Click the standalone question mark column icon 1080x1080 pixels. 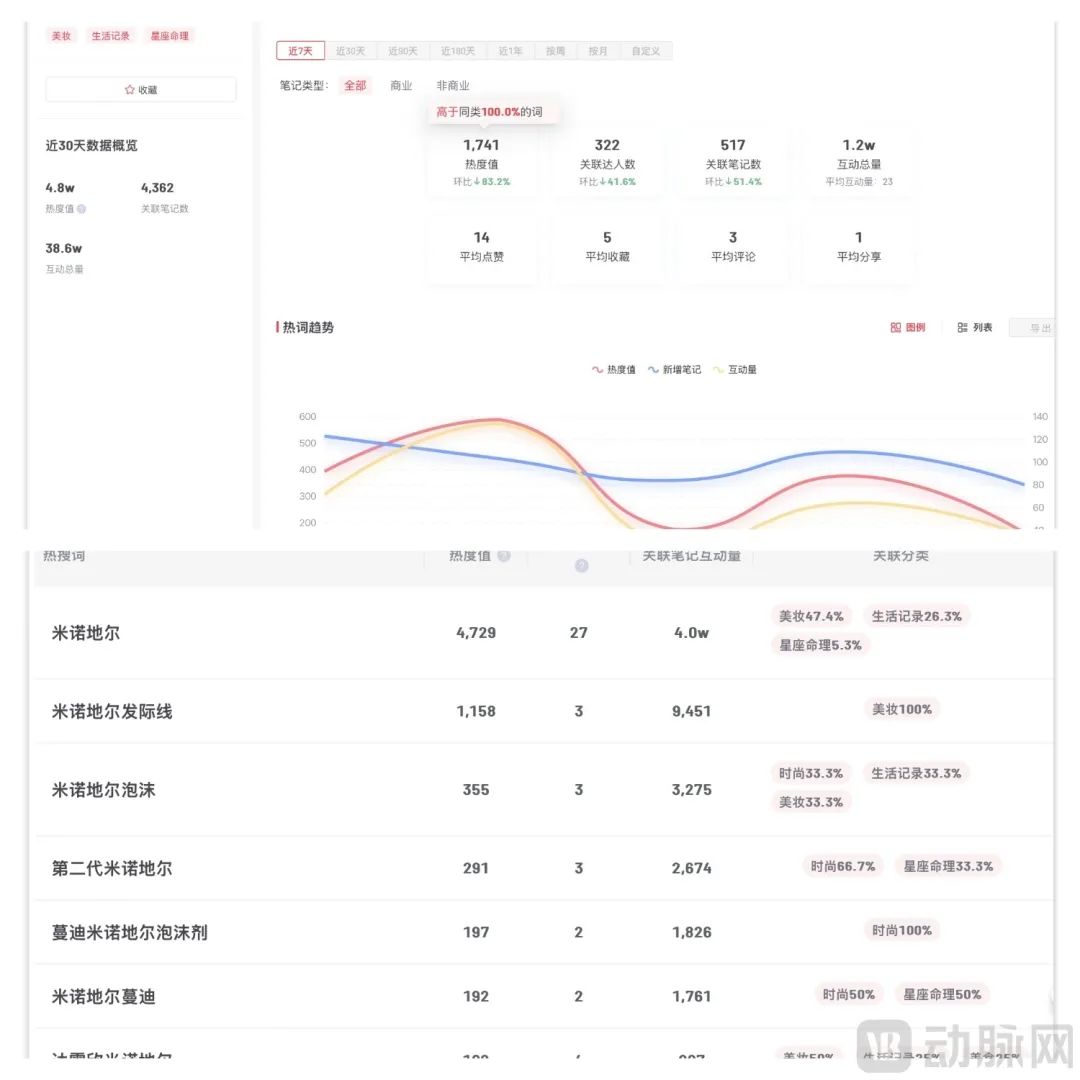pos(581,566)
